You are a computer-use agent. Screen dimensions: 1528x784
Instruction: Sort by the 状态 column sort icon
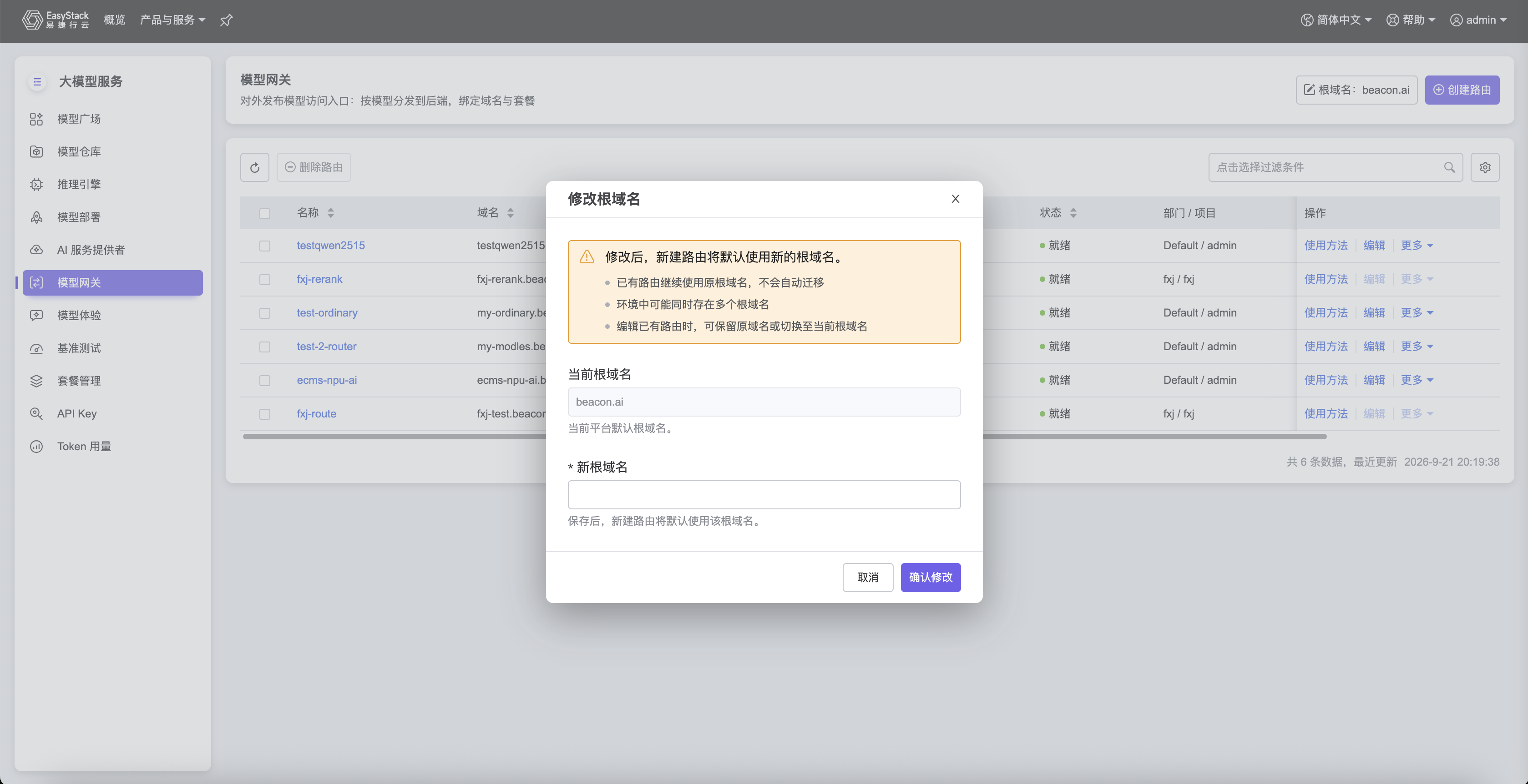click(x=1073, y=213)
